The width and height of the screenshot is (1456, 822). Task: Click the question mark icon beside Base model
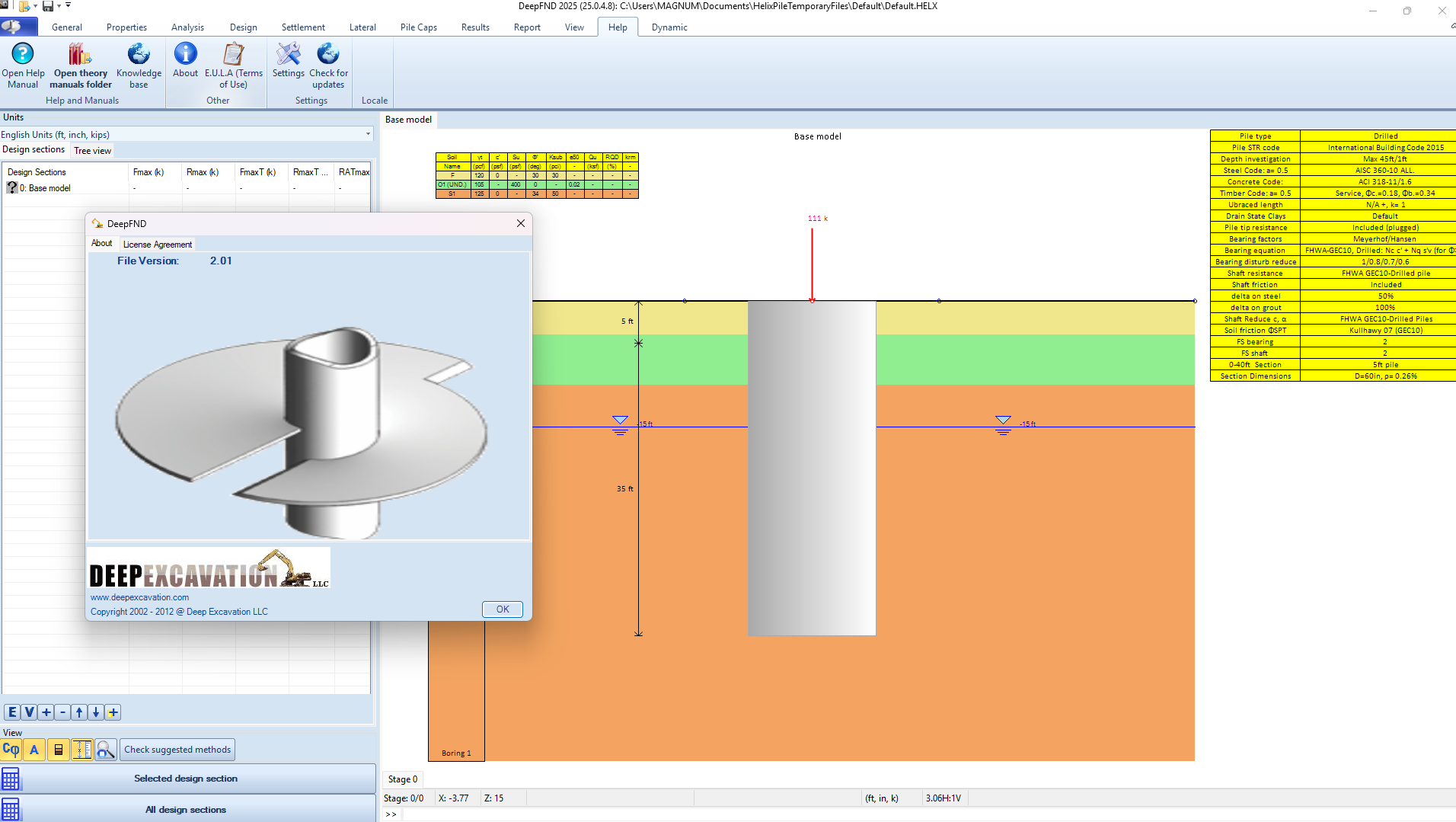[x=12, y=187]
